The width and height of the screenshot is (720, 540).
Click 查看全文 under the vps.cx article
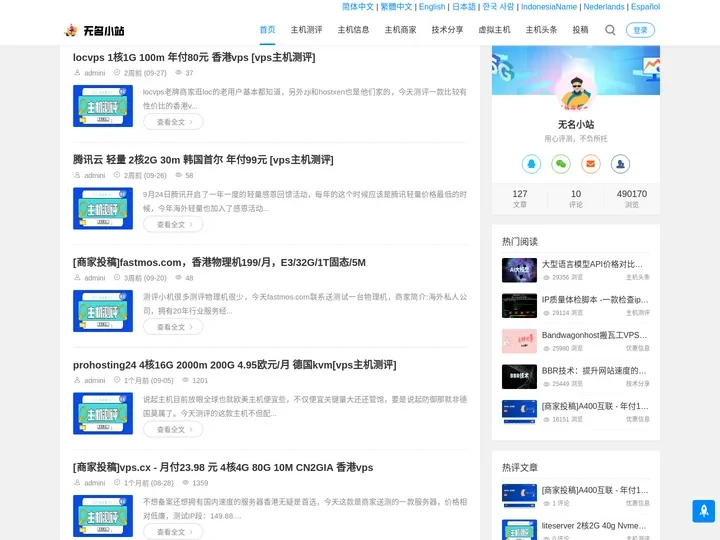pos(173,532)
